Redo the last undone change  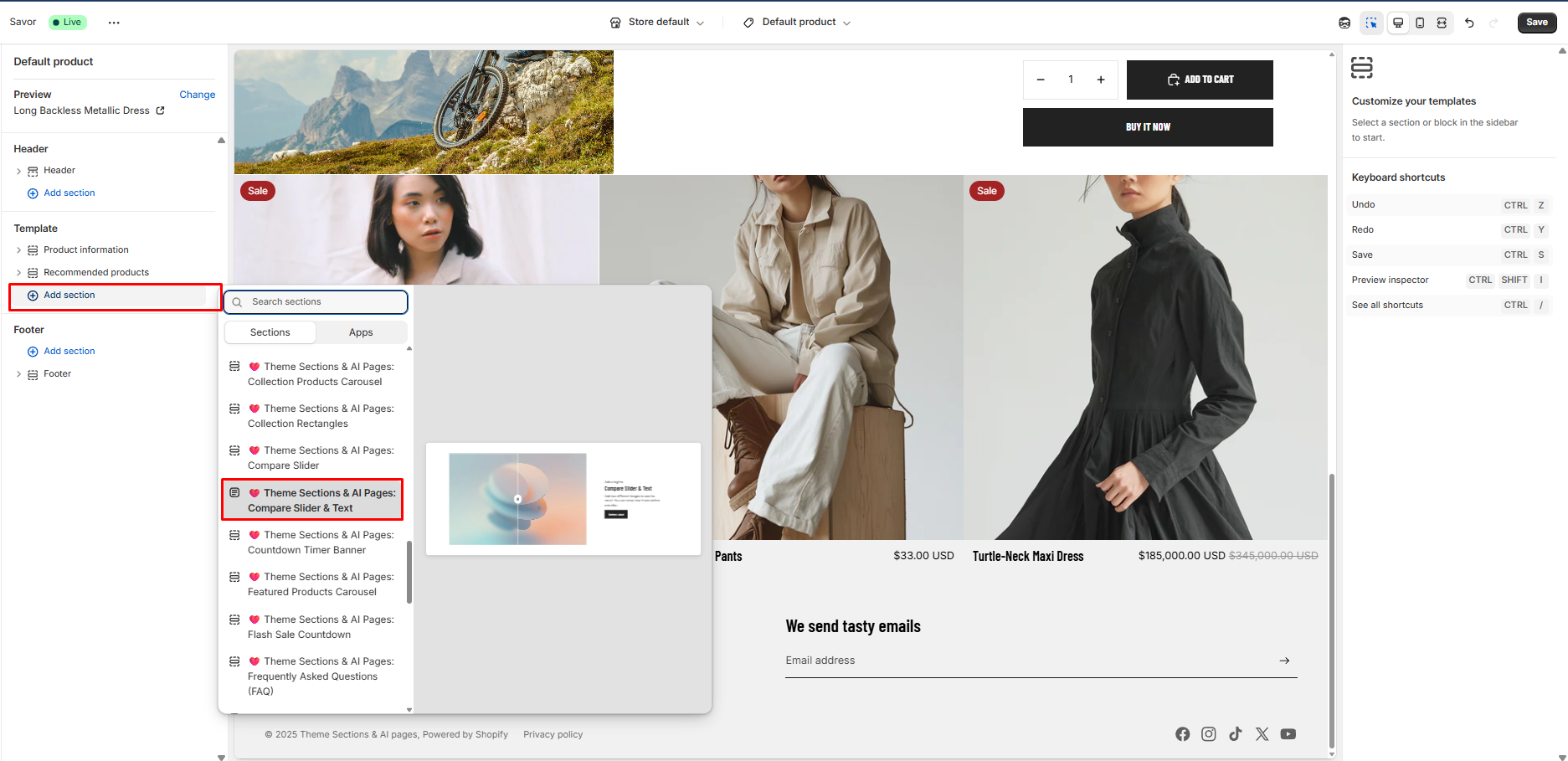(x=1493, y=23)
